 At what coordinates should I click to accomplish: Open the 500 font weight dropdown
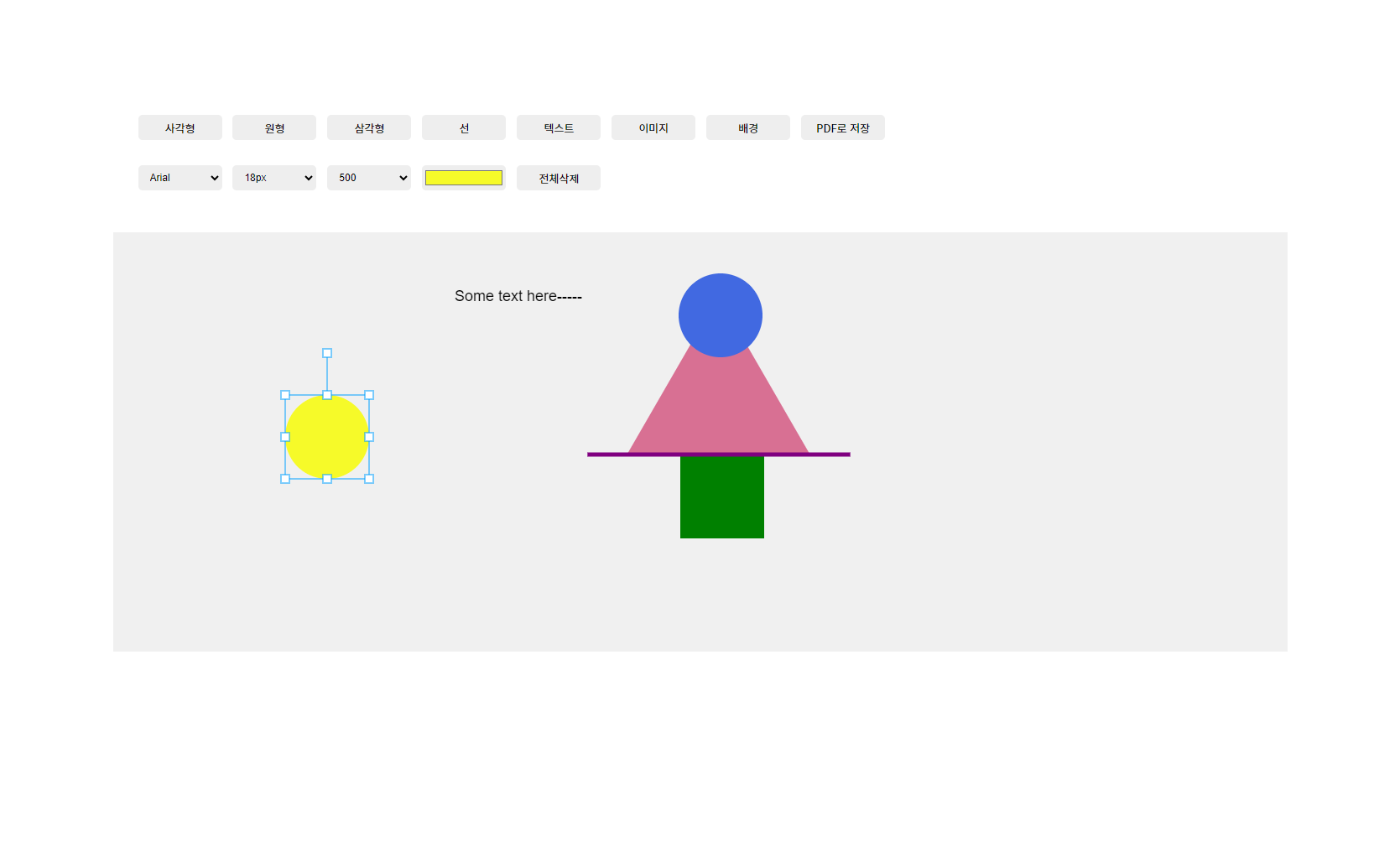pos(369,178)
